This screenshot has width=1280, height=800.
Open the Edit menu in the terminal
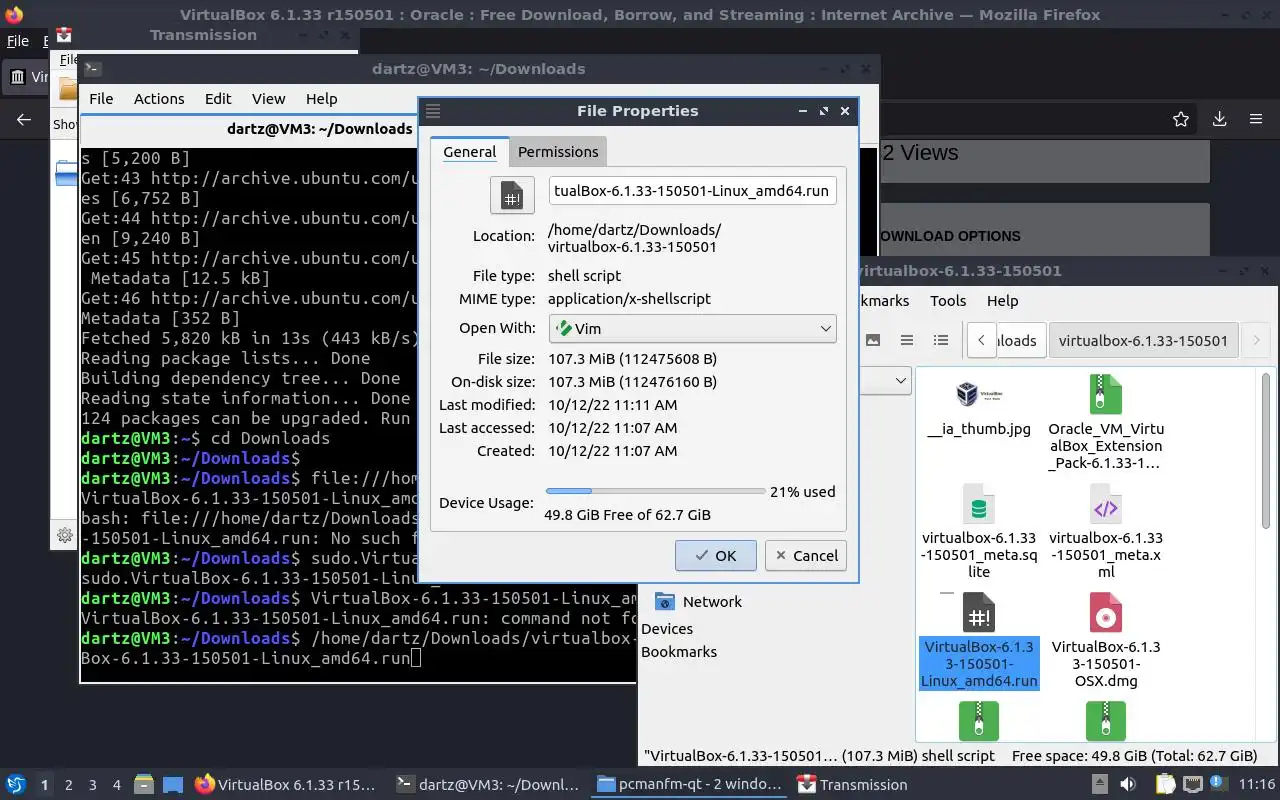pos(218,98)
